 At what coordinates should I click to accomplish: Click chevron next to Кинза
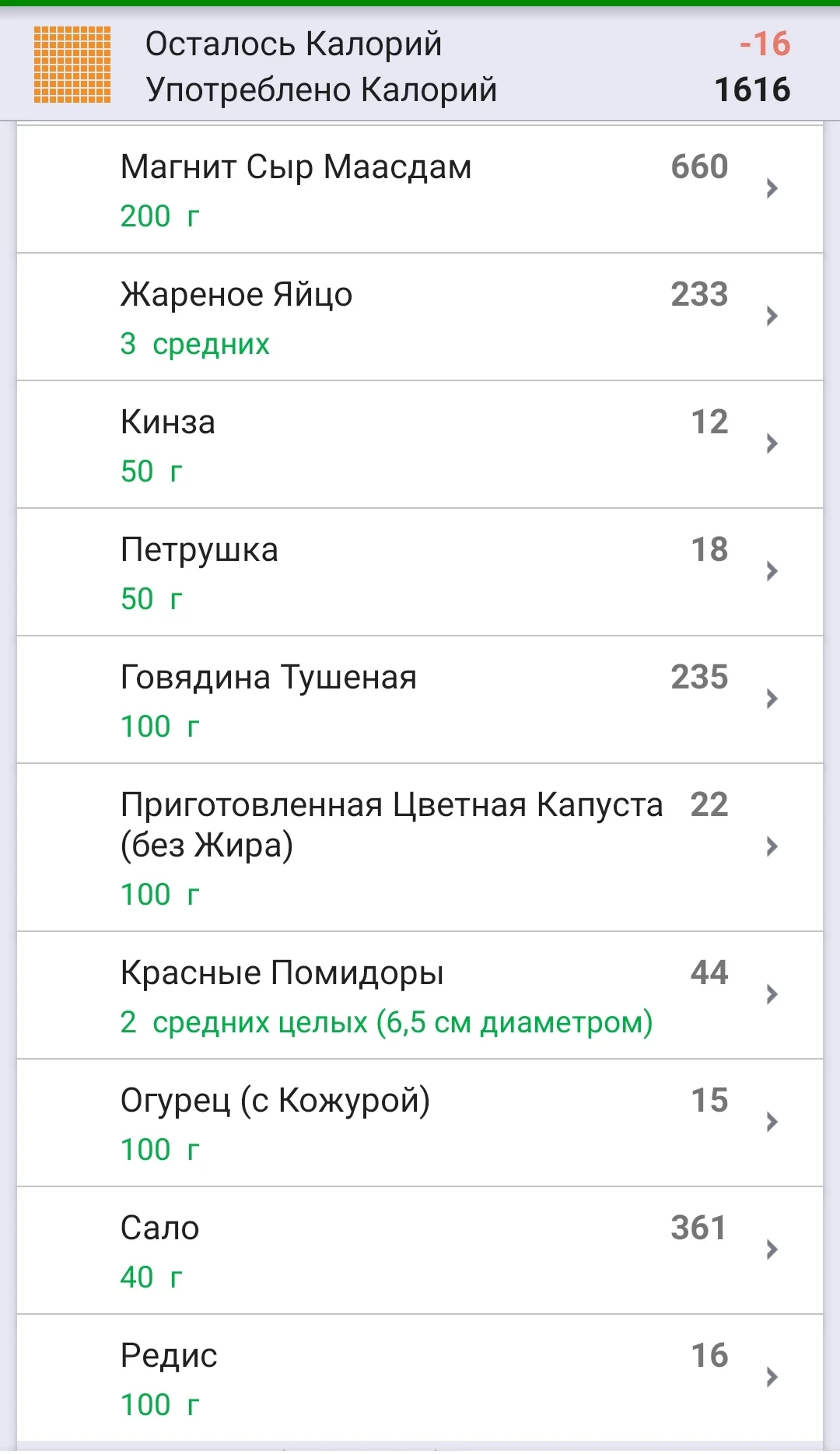(x=772, y=443)
